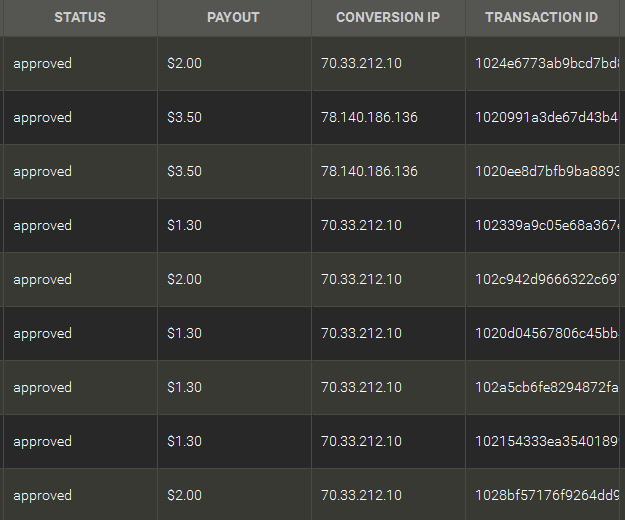Click the $2.00 payout for transaction 1024e6773ab9
Image resolution: width=625 pixels, height=520 pixels.
[185, 64]
